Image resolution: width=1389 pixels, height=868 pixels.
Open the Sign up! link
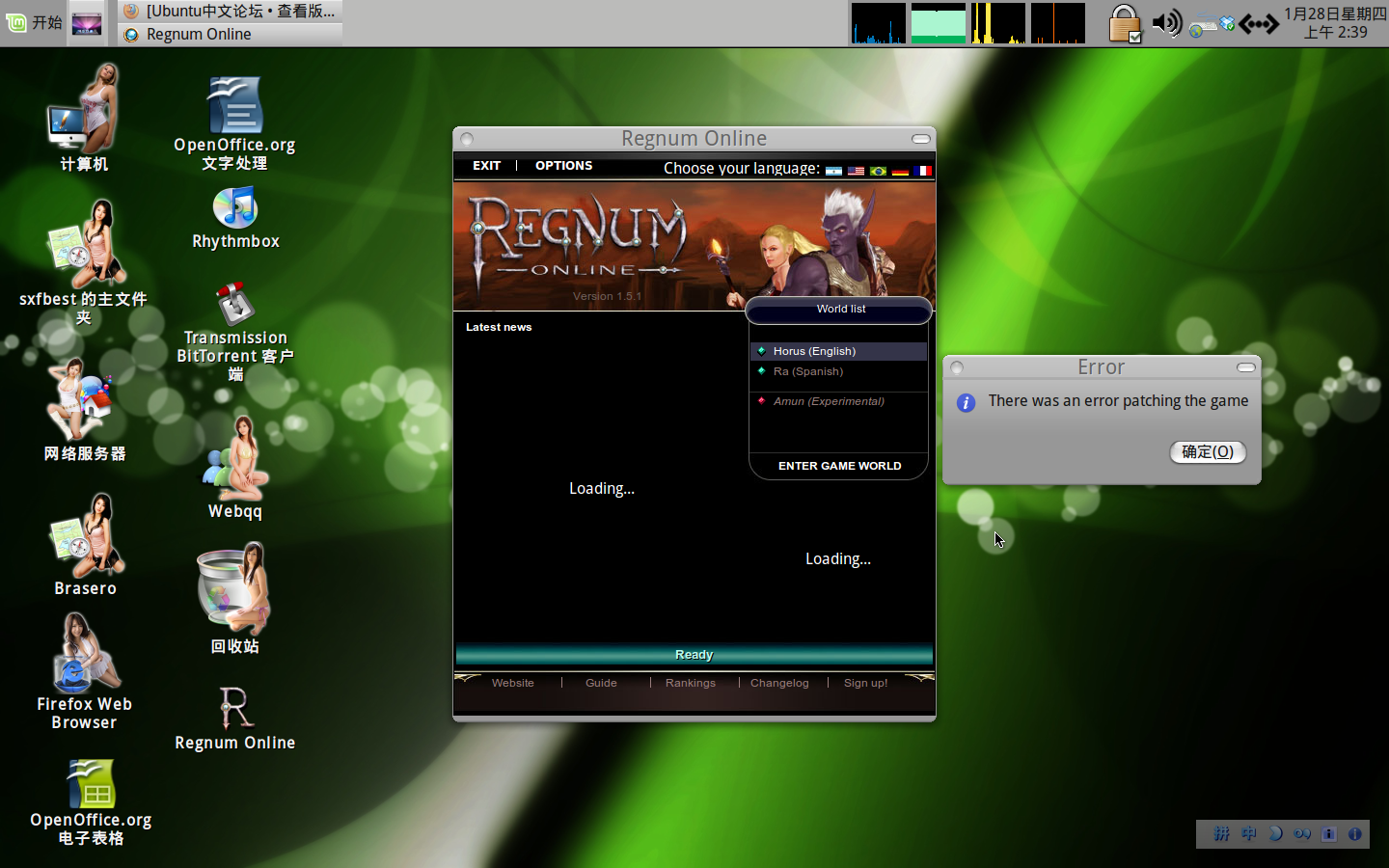click(865, 683)
